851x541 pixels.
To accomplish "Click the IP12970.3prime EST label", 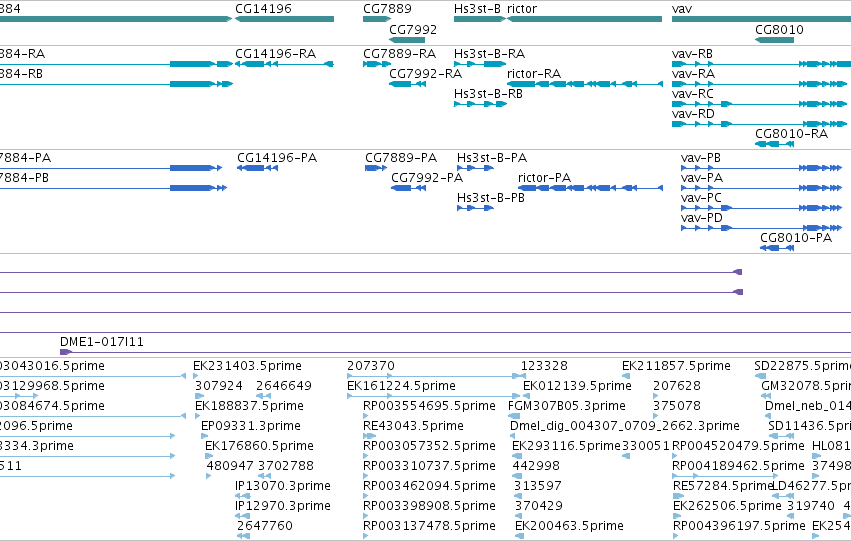I will pyautogui.click(x=283, y=506).
